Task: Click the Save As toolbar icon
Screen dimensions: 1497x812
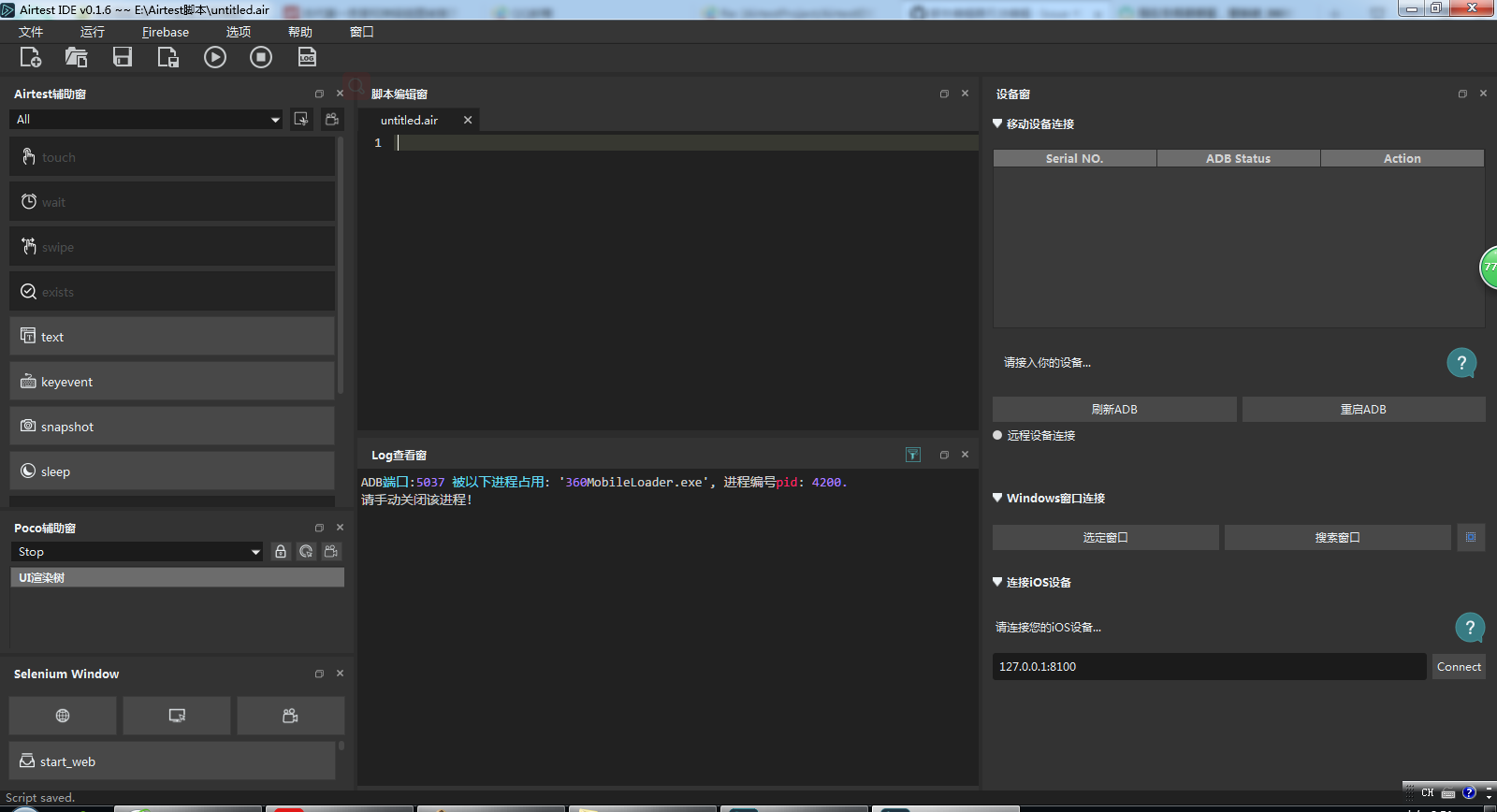Action: click(168, 57)
